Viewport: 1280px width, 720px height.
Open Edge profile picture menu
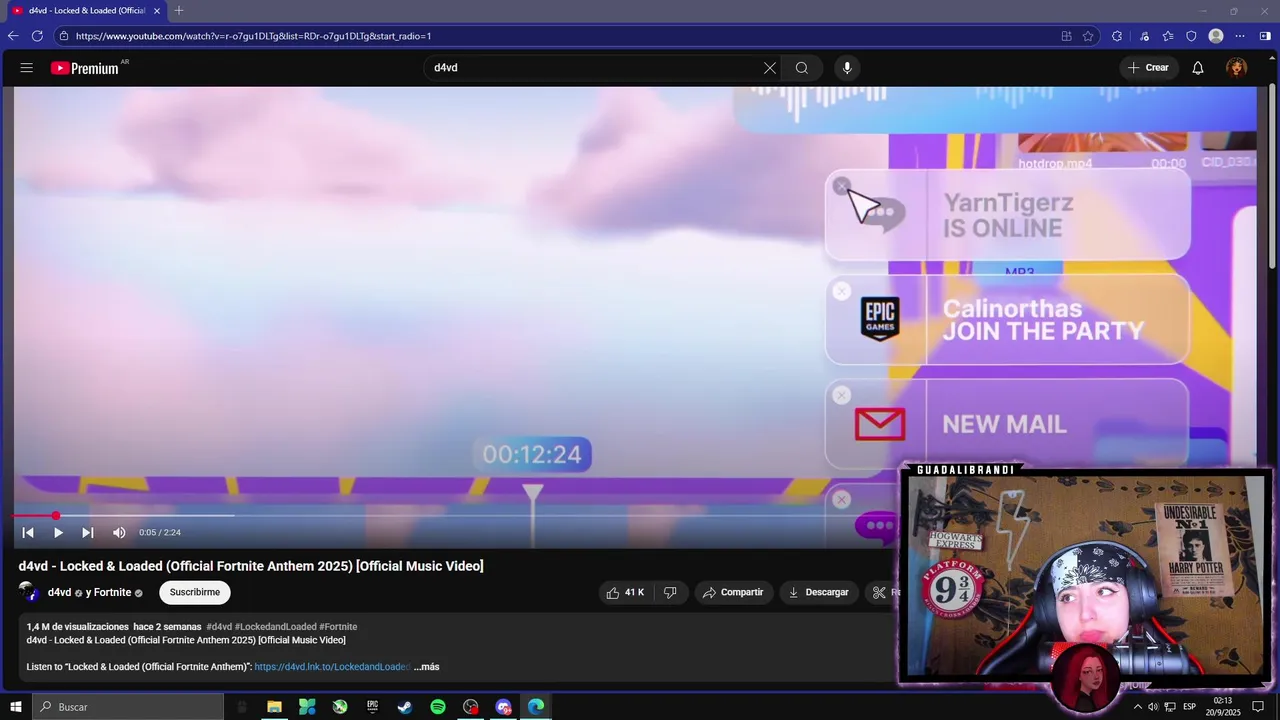(x=1216, y=36)
